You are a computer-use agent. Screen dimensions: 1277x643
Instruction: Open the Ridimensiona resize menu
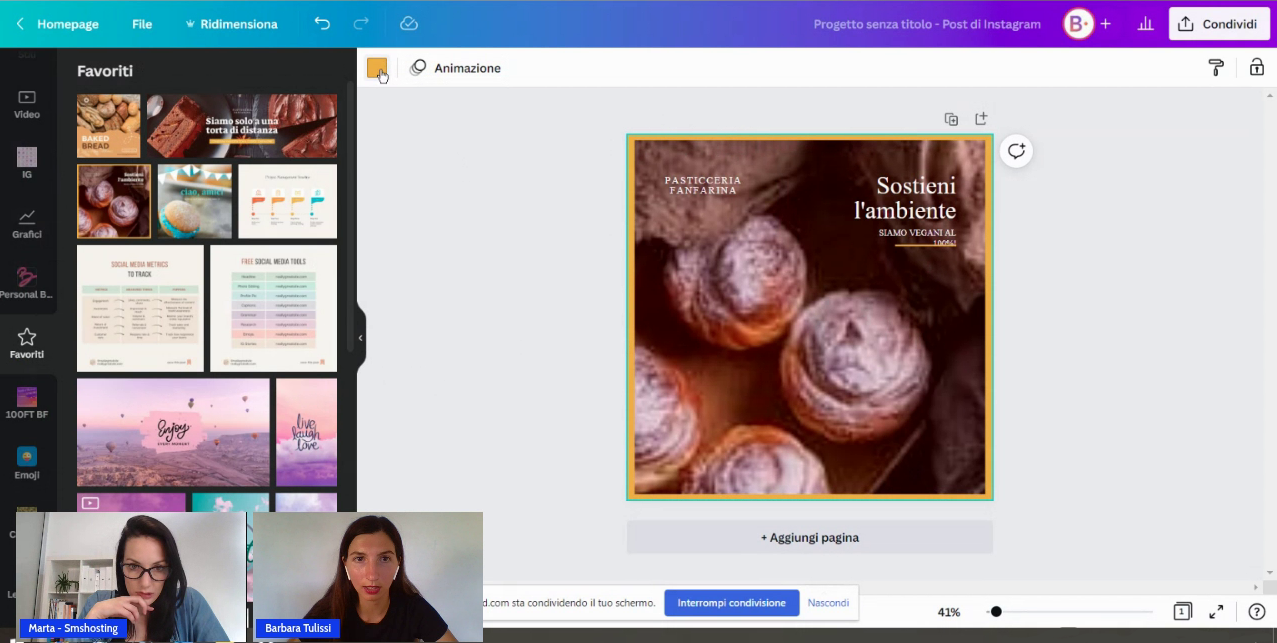[231, 24]
